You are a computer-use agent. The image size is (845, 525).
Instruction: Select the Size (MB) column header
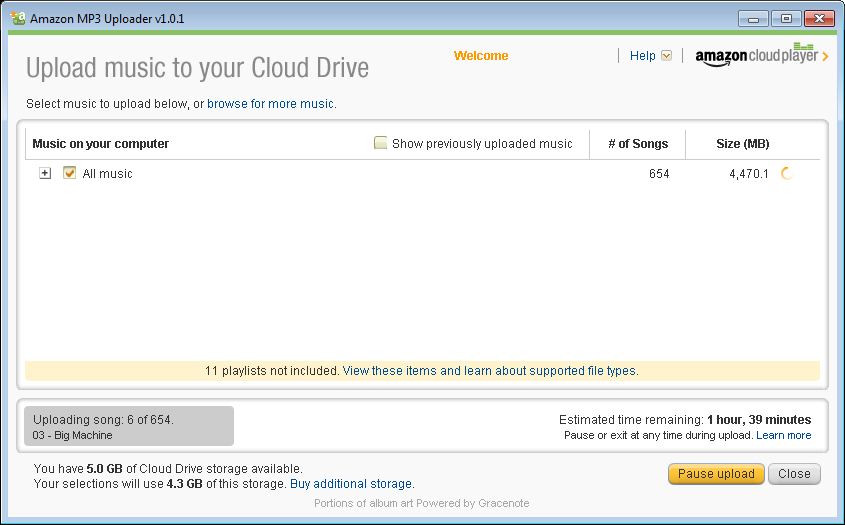coord(743,144)
